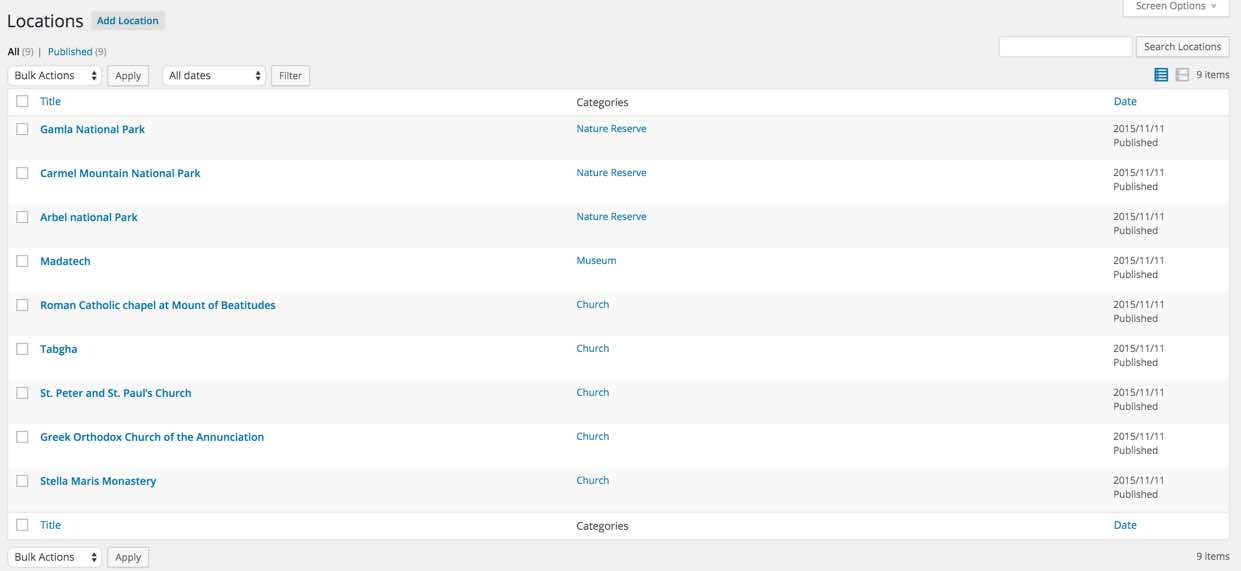Open the Carmel Mountain National Park link
The height and width of the screenshot is (571, 1241).
[x=120, y=173]
